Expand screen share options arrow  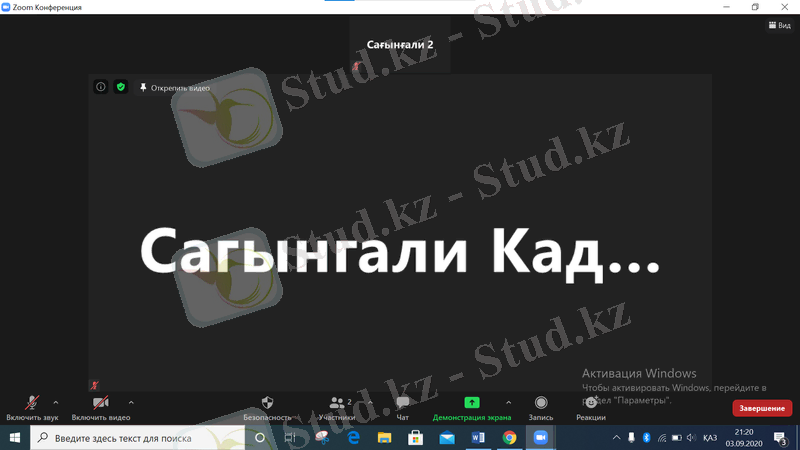point(508,403)
